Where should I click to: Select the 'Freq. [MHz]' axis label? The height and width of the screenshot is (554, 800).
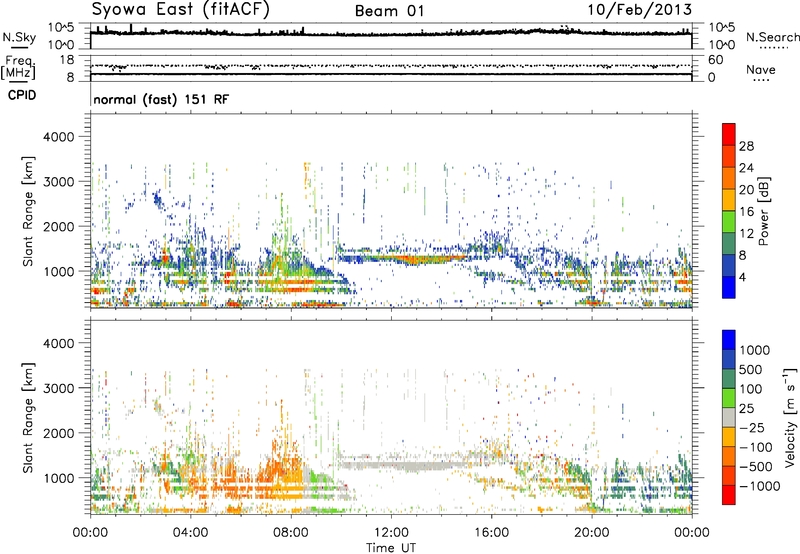[x=19, y=68]
